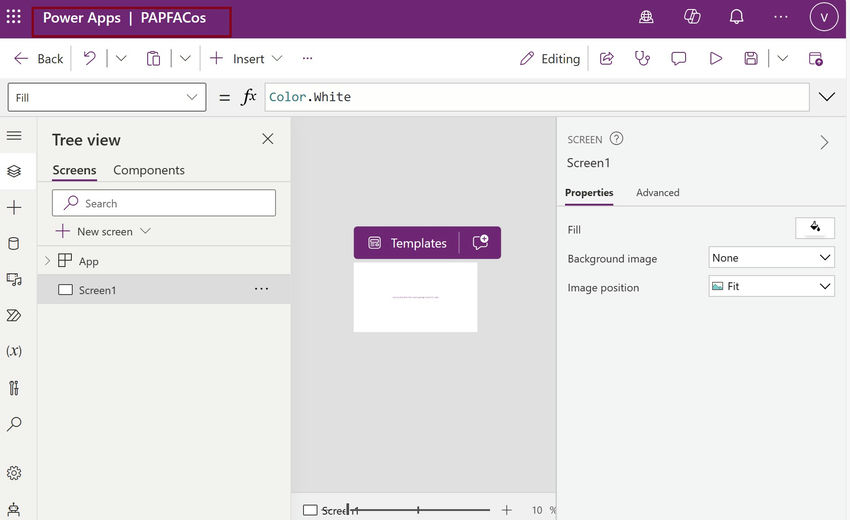Viewport: 850px width, 520px height.
Task: Expand the formula bar chevron
Action: (x=826, y=97)
